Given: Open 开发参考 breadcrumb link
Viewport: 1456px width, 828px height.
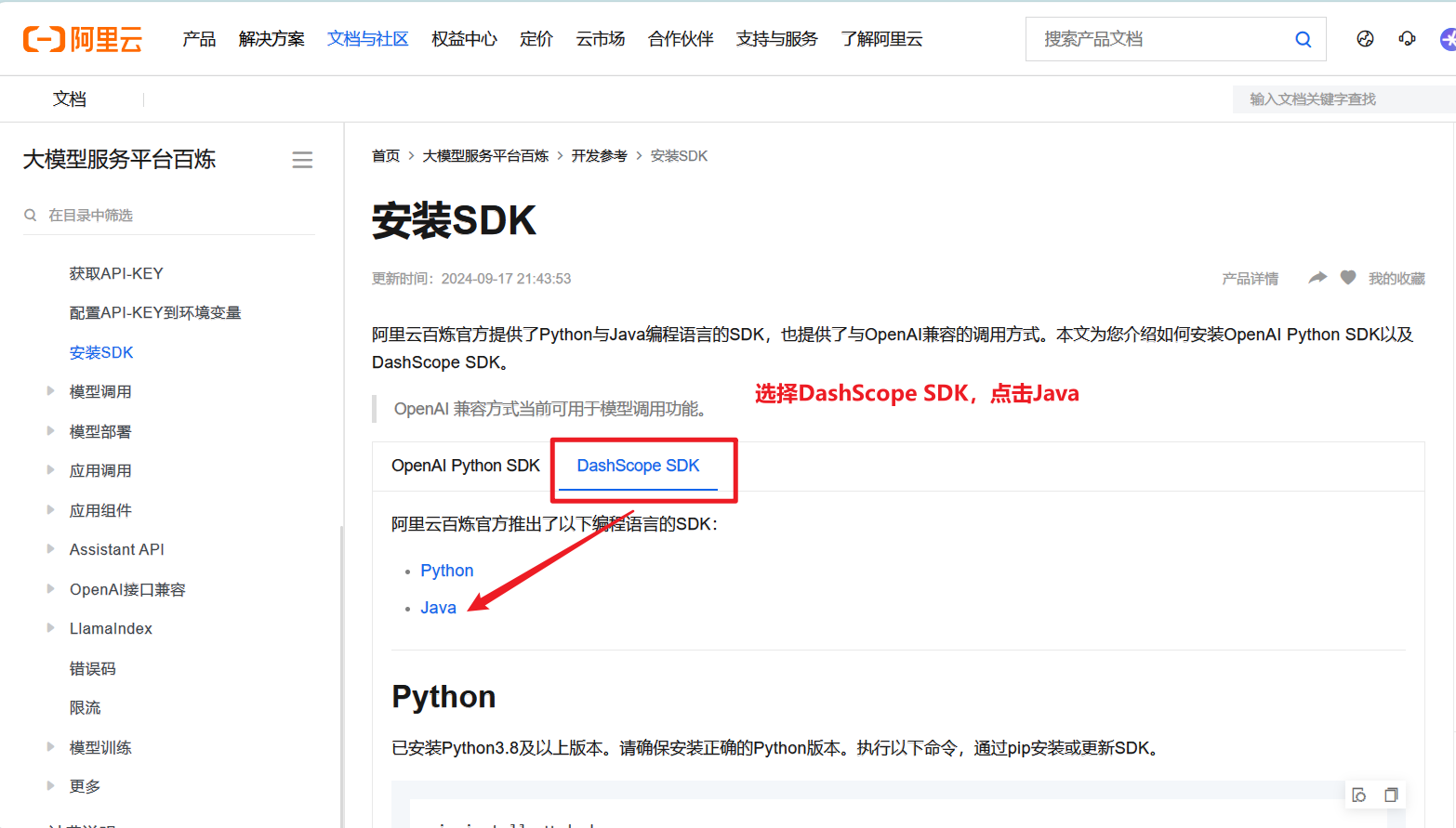Looking at the screenshot, I should 600,156.
